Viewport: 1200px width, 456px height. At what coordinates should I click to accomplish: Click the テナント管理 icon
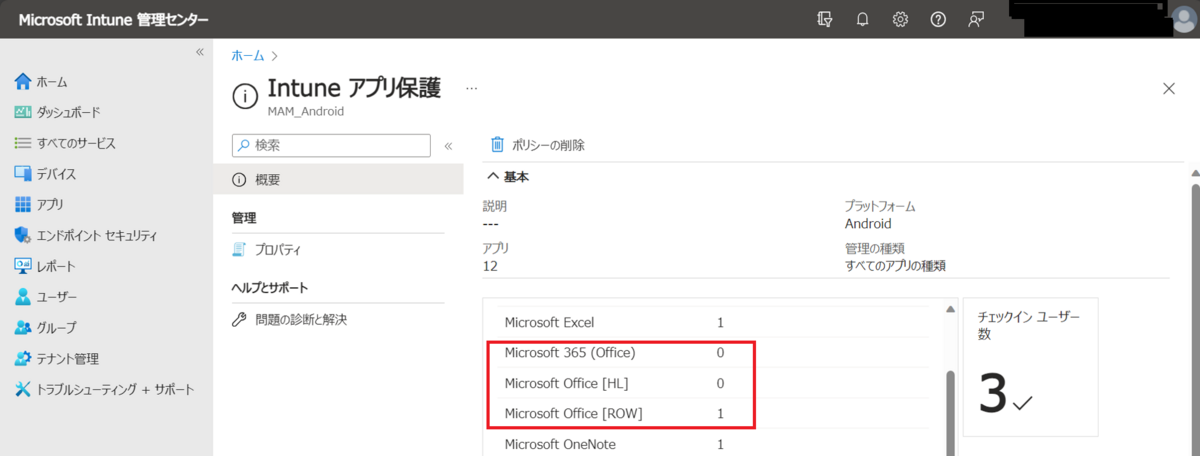click(23, 359)
